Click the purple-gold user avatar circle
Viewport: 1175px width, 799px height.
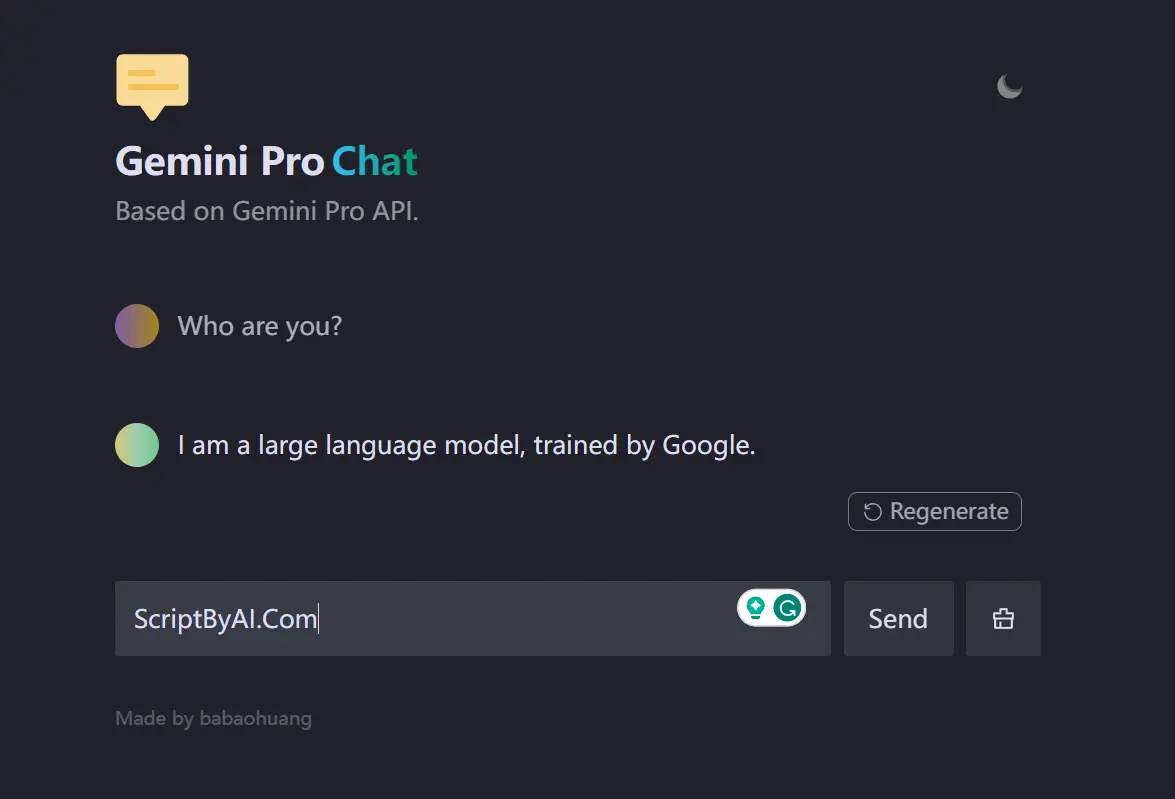[137, 326]
